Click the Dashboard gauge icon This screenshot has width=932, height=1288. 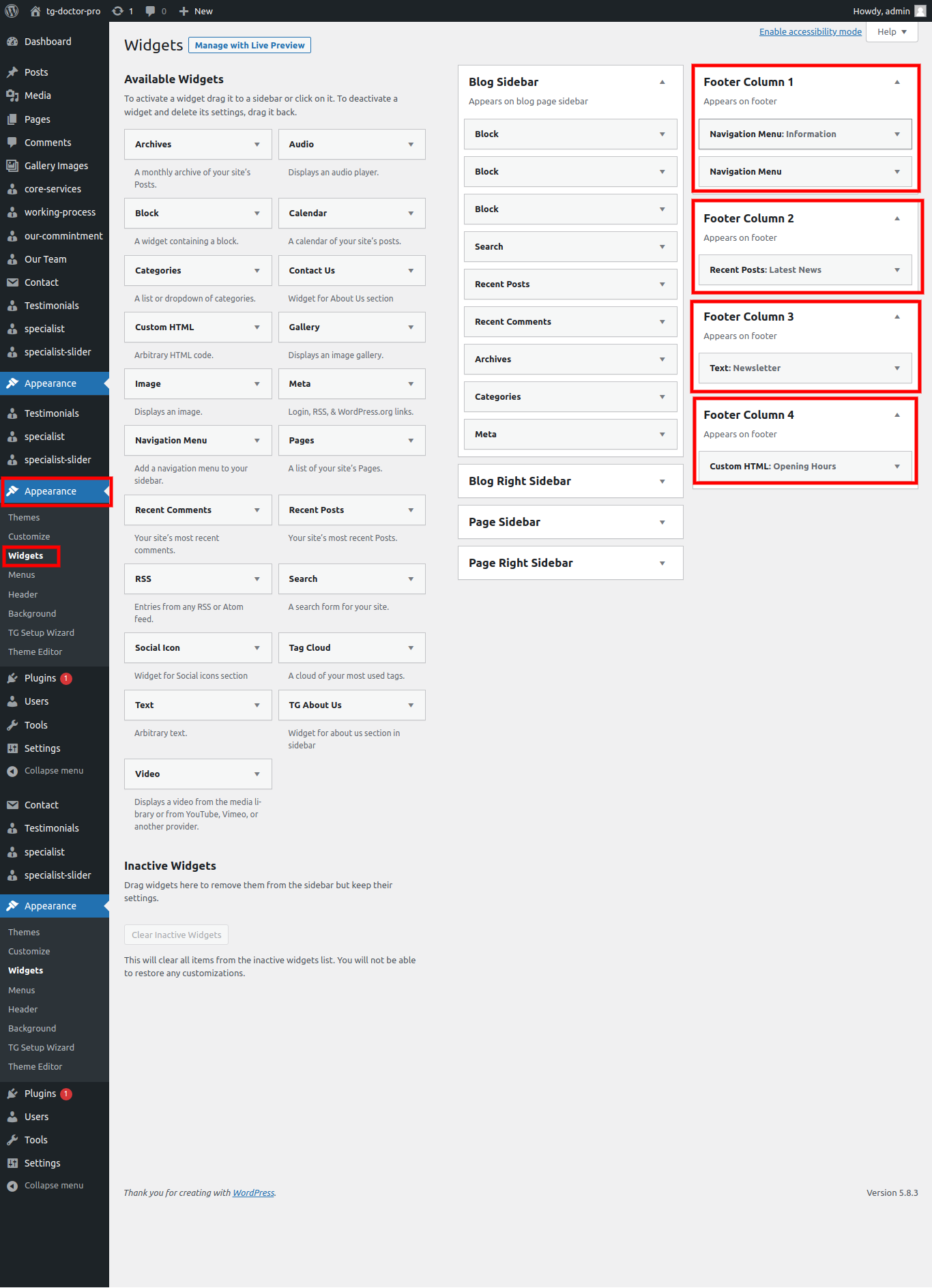tap(12, 42)
